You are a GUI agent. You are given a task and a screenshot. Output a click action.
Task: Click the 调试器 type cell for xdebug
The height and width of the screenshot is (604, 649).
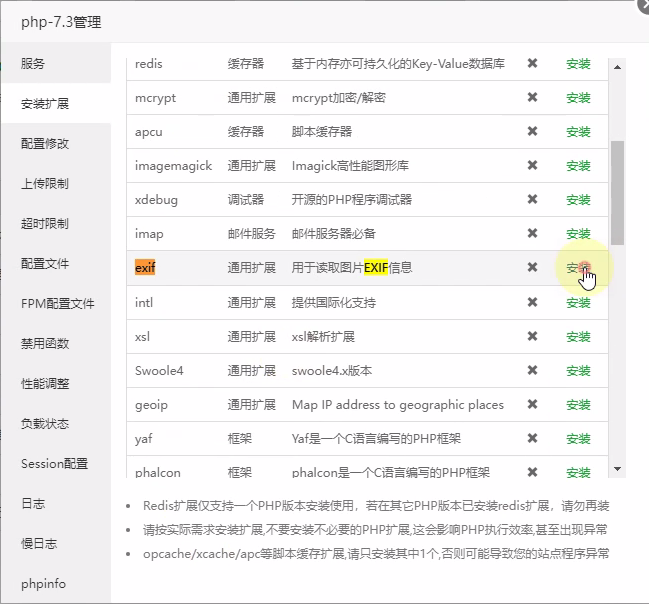click(x=246, y=200)
